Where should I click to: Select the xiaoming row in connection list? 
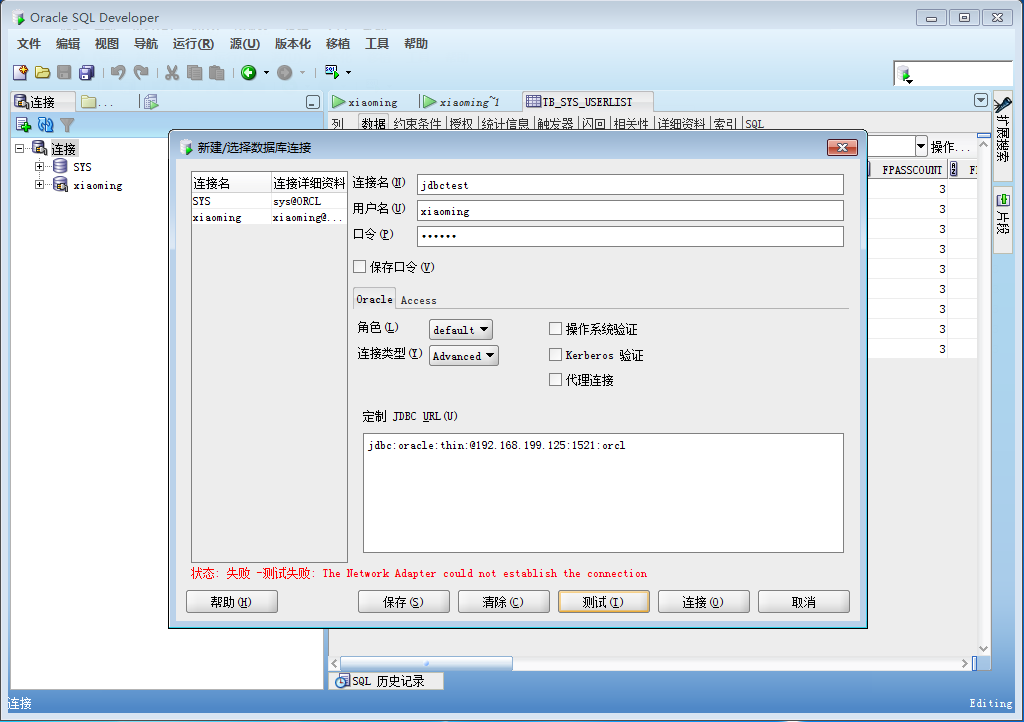[269, 217]
